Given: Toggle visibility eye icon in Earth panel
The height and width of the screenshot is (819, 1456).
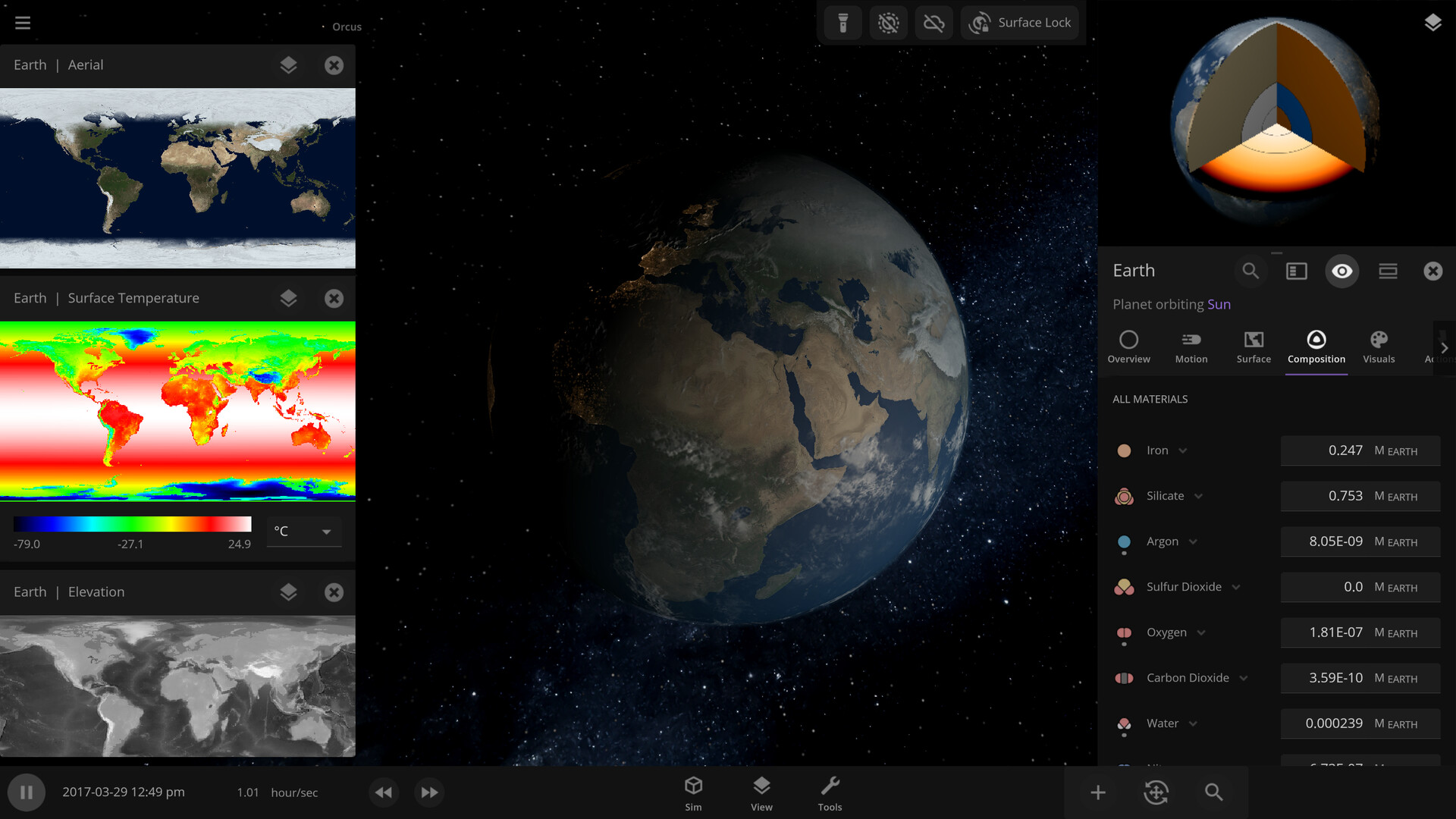Looking at the screenshot, I should click(x=1342, y=270).
